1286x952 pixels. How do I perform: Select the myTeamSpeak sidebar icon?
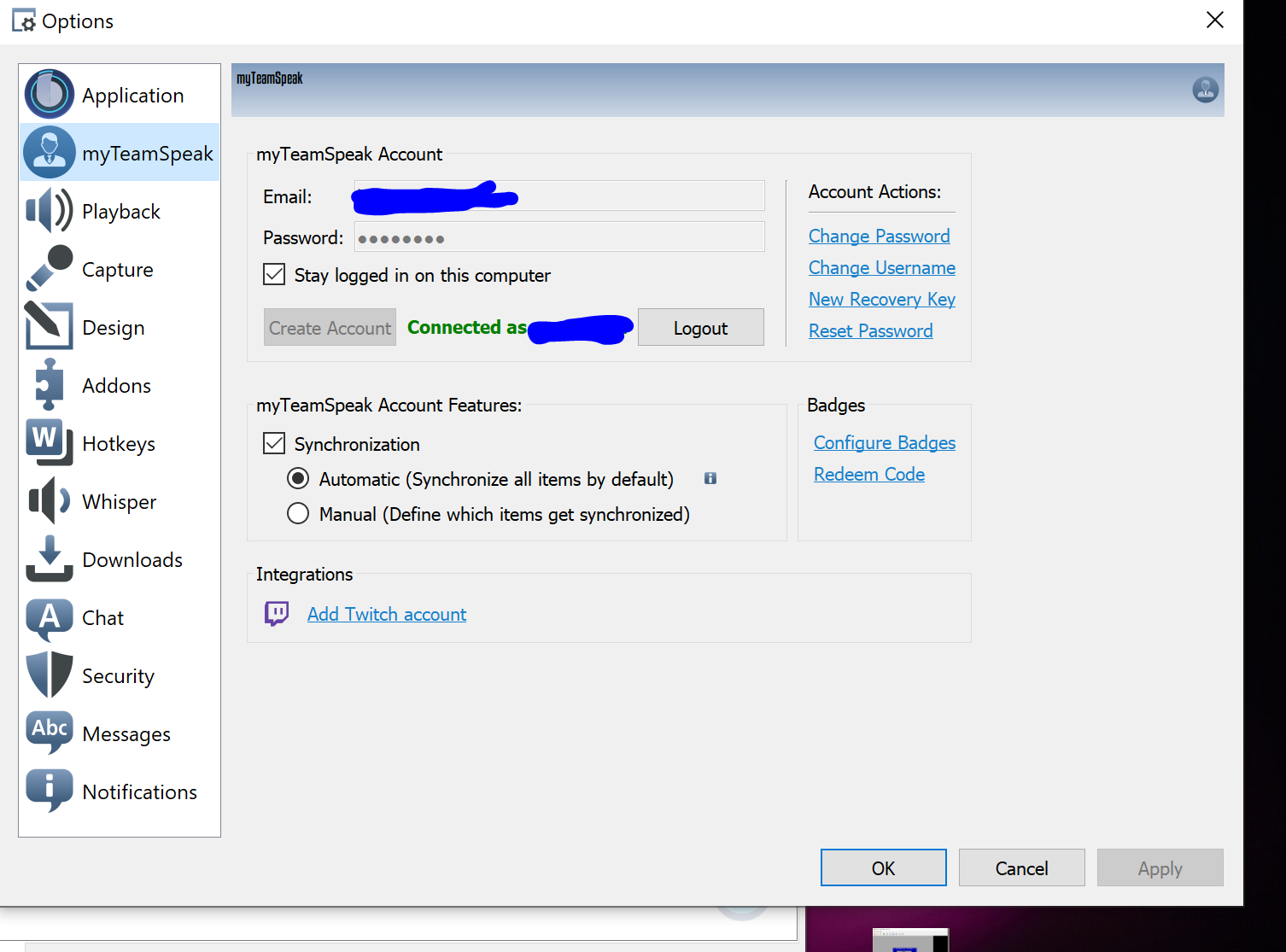coord(50,153)
